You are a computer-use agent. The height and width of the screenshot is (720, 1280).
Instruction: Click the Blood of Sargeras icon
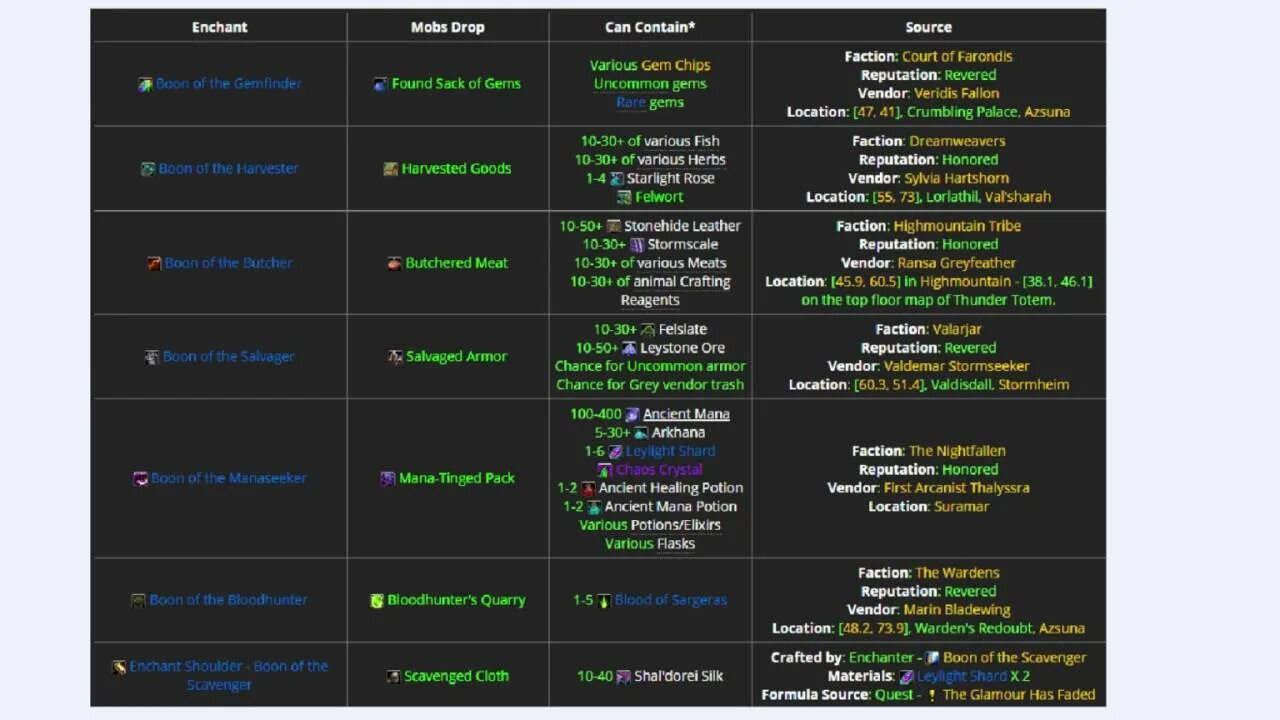coord(604,600)
